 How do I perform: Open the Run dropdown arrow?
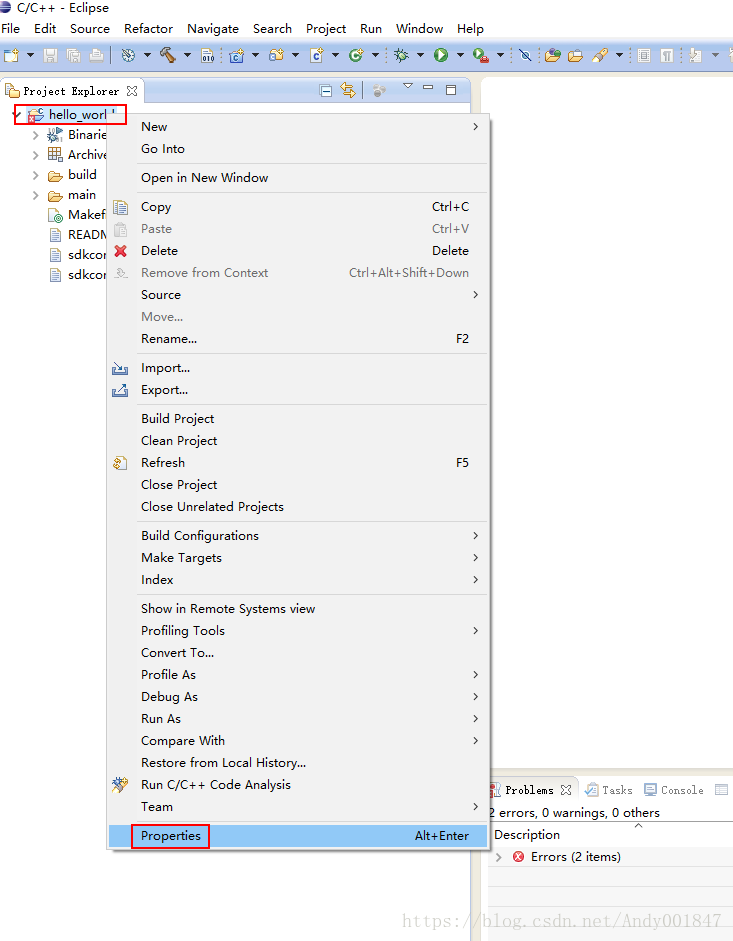460,56
